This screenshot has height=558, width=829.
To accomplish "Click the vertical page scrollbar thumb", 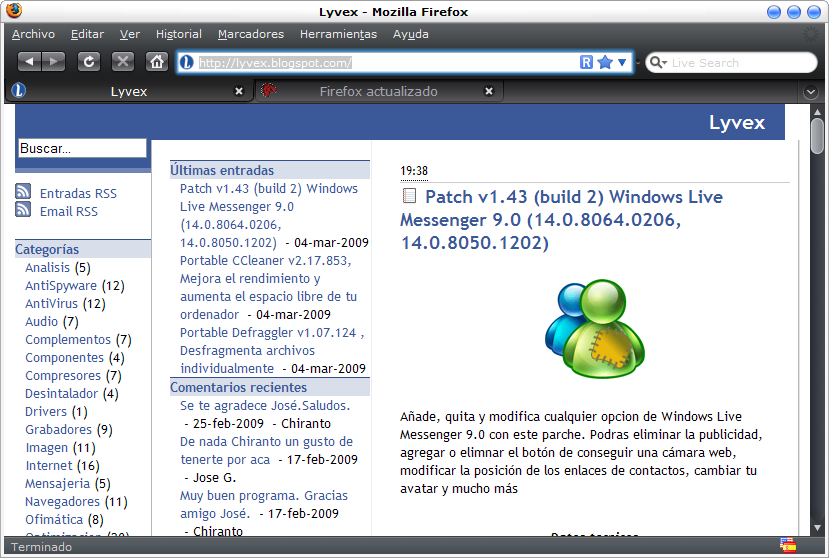I will pos(817,135).
